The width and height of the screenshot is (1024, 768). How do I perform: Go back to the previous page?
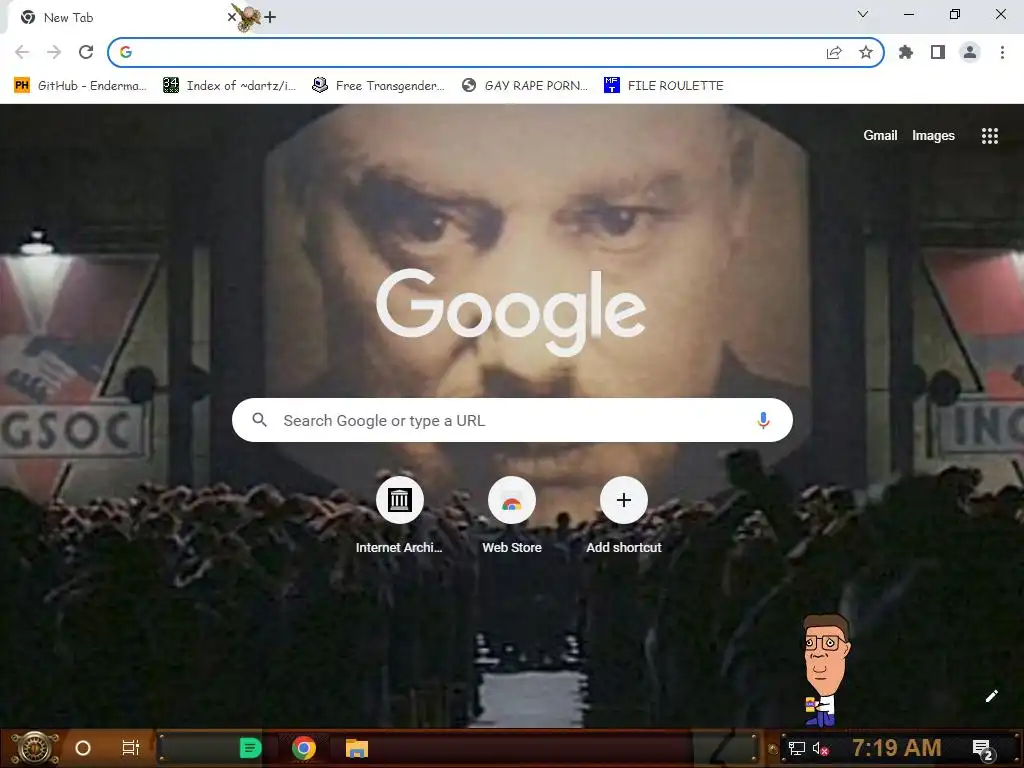tap(22, 52)
